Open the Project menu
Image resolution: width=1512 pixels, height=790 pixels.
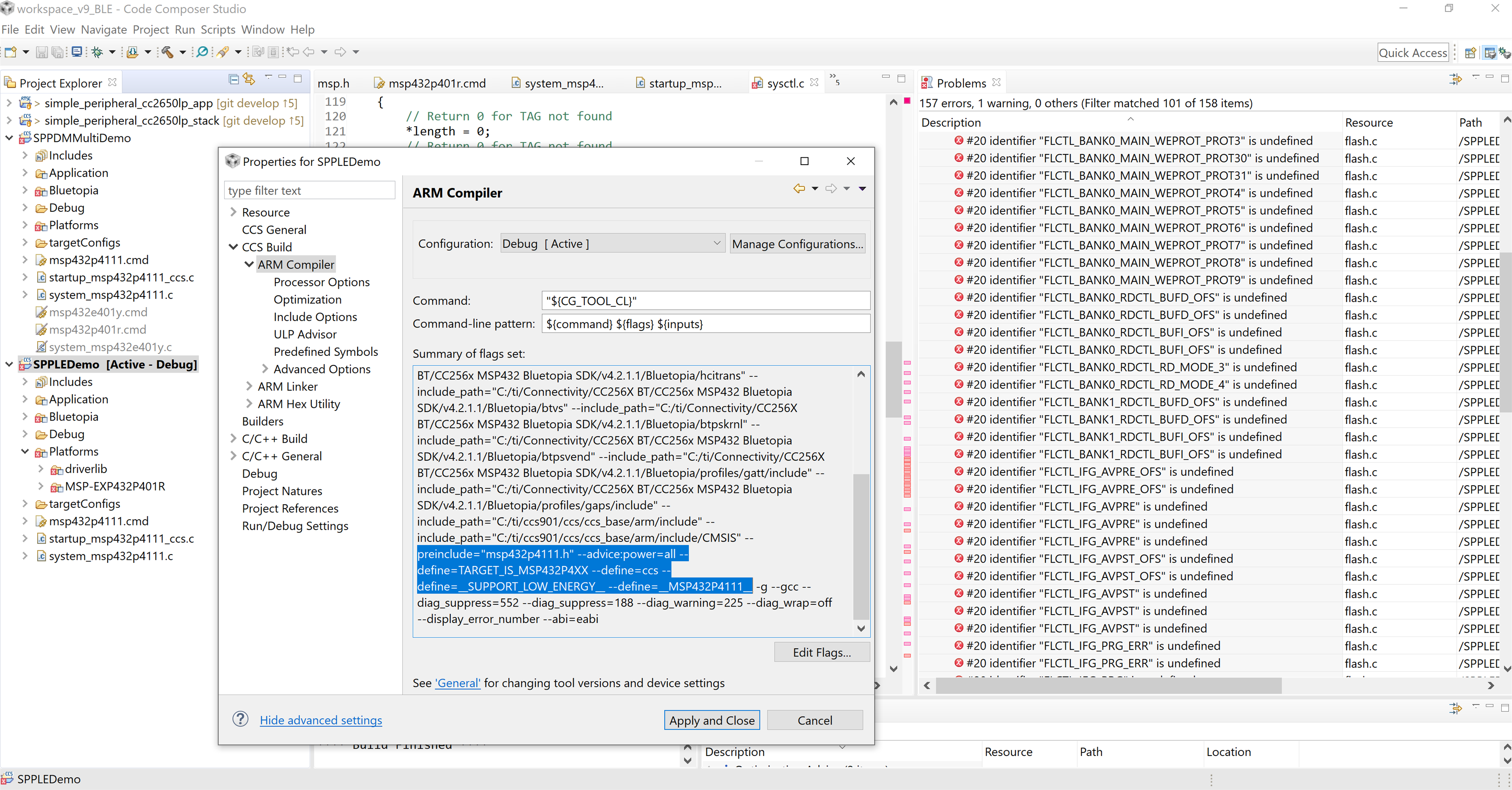pos(150,29)
